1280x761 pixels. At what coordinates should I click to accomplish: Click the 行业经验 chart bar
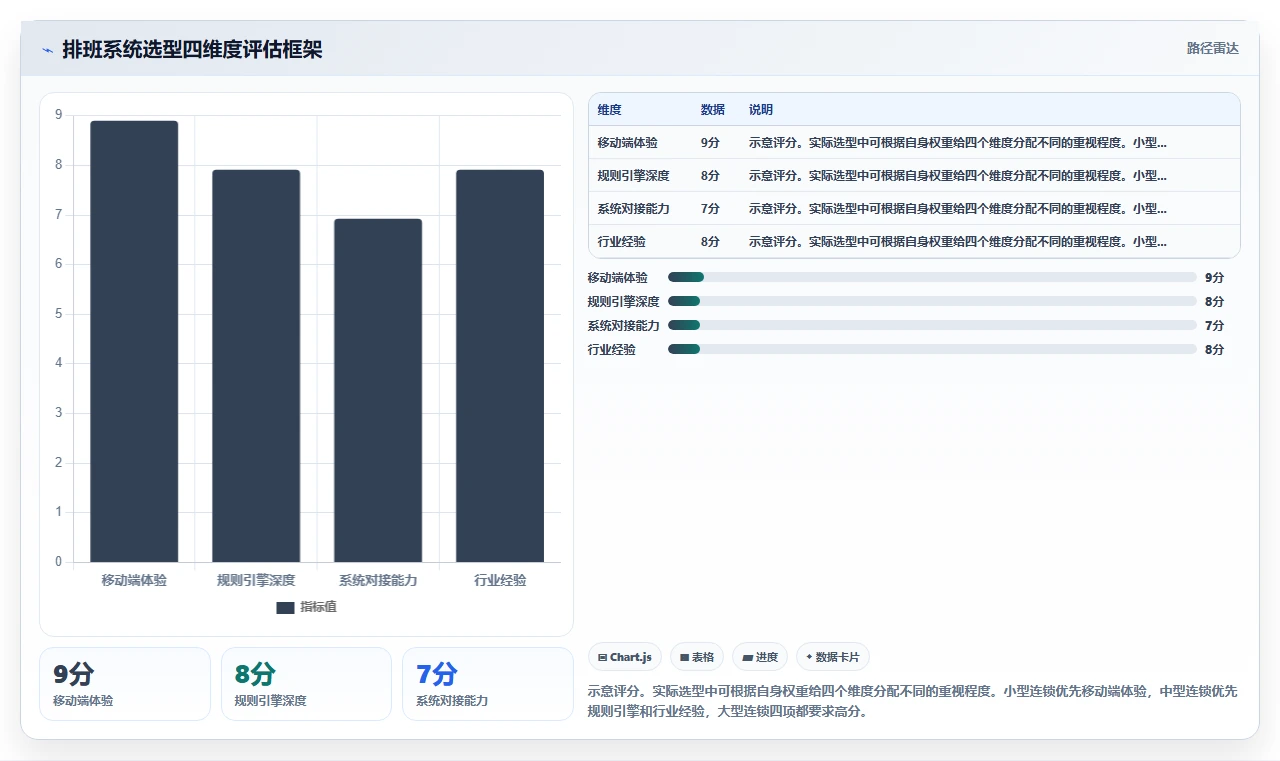click(x=500, y=366)
